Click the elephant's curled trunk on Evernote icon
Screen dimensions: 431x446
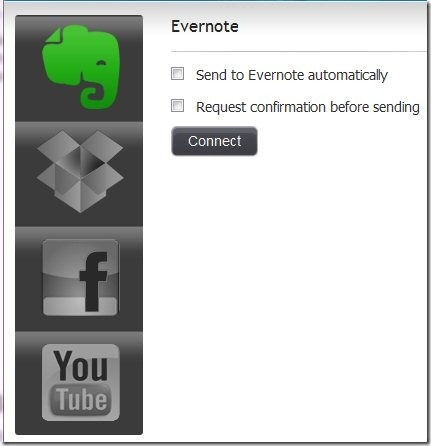94,97
